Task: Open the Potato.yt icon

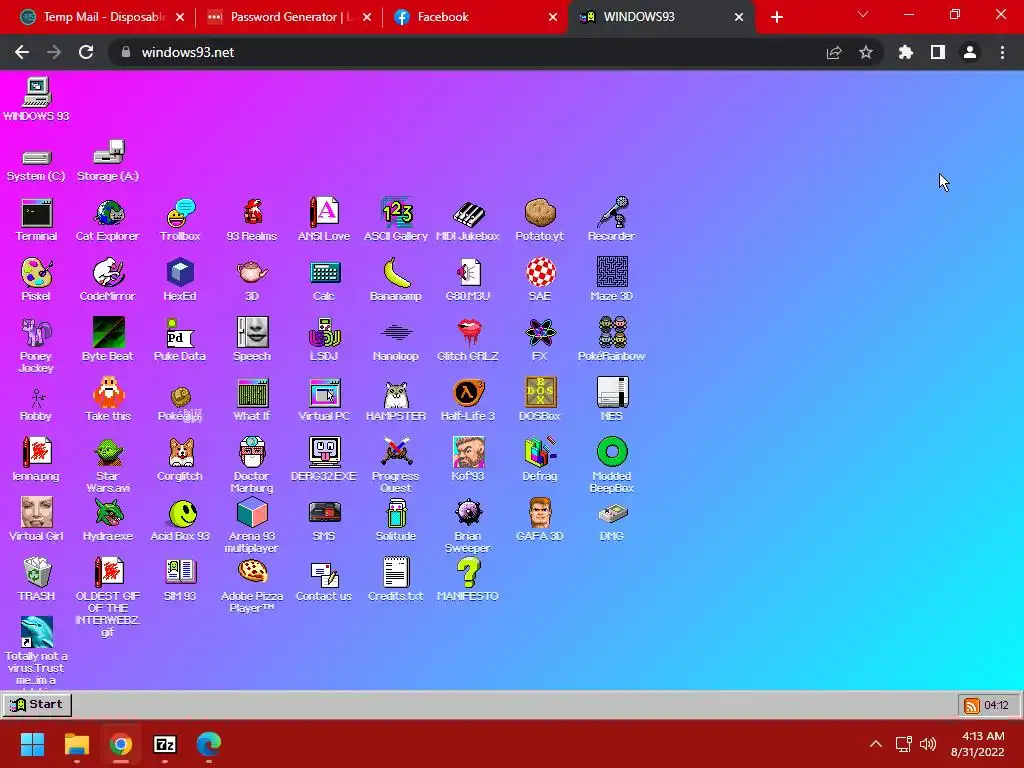Action: (x=539, y=219)
